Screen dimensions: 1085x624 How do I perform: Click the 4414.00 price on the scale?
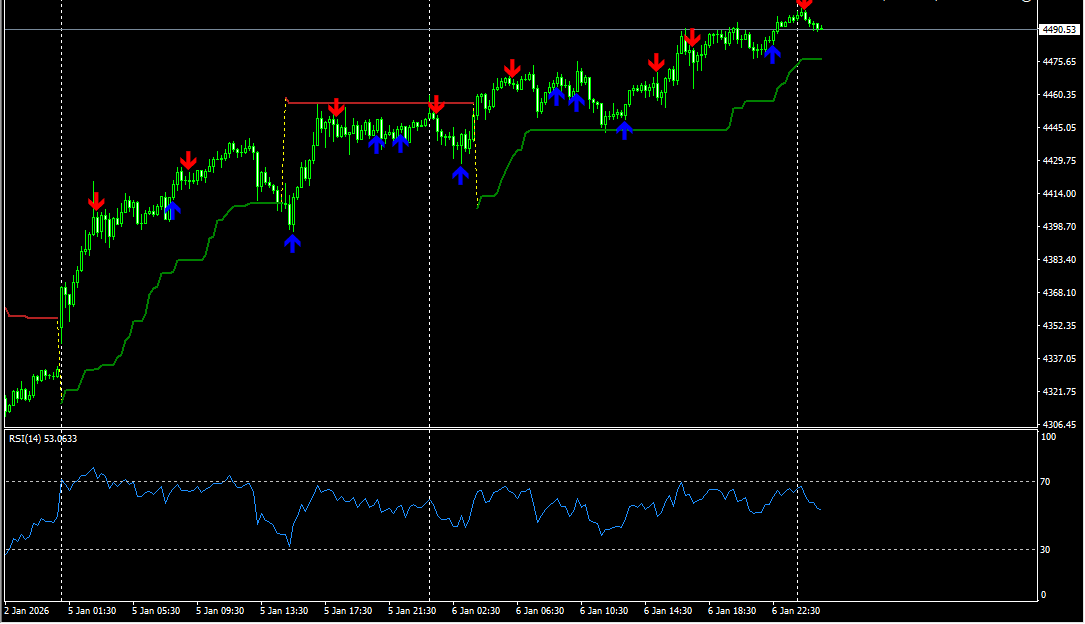pos(1057,194)
